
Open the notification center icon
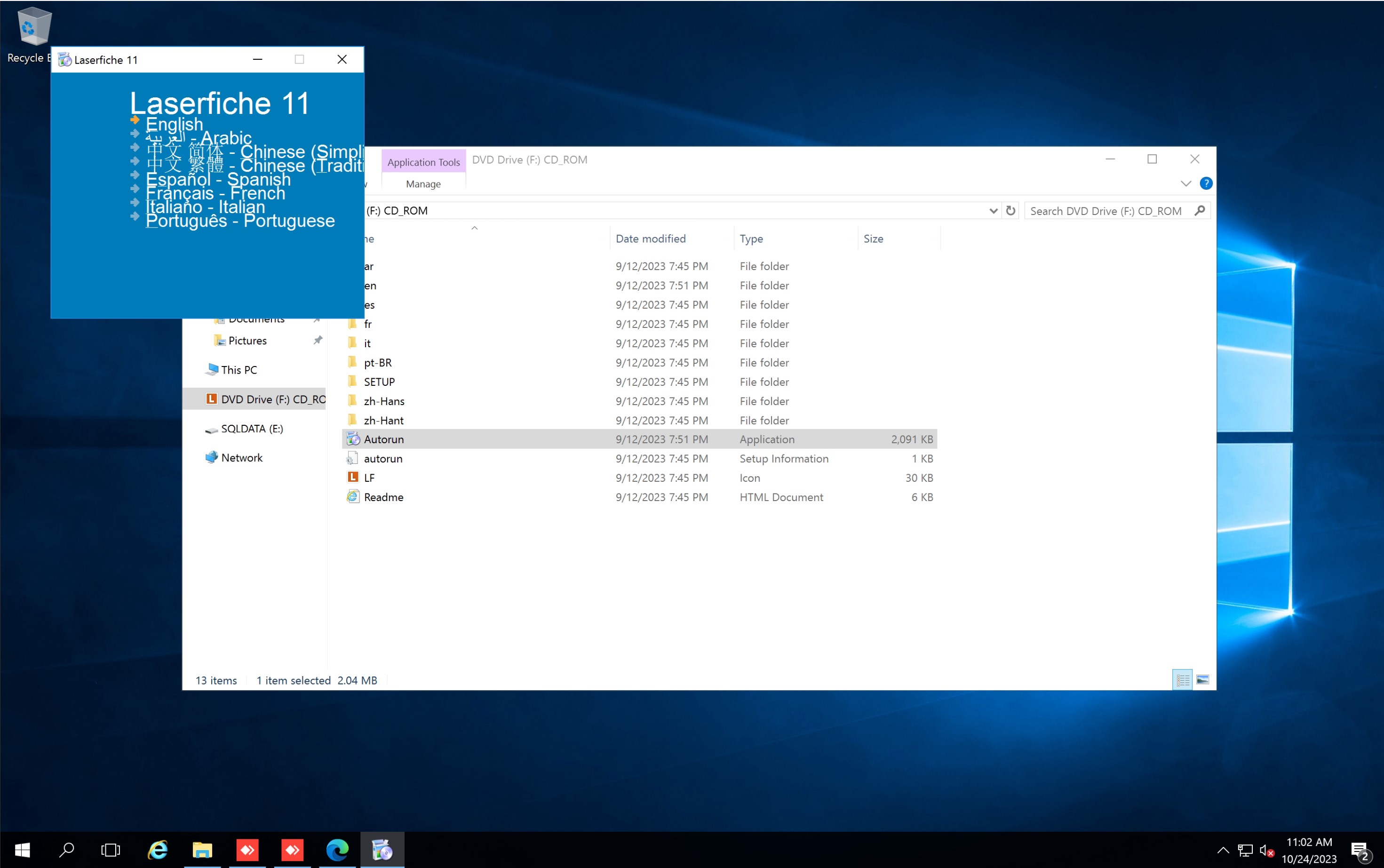pos(1360,850)
